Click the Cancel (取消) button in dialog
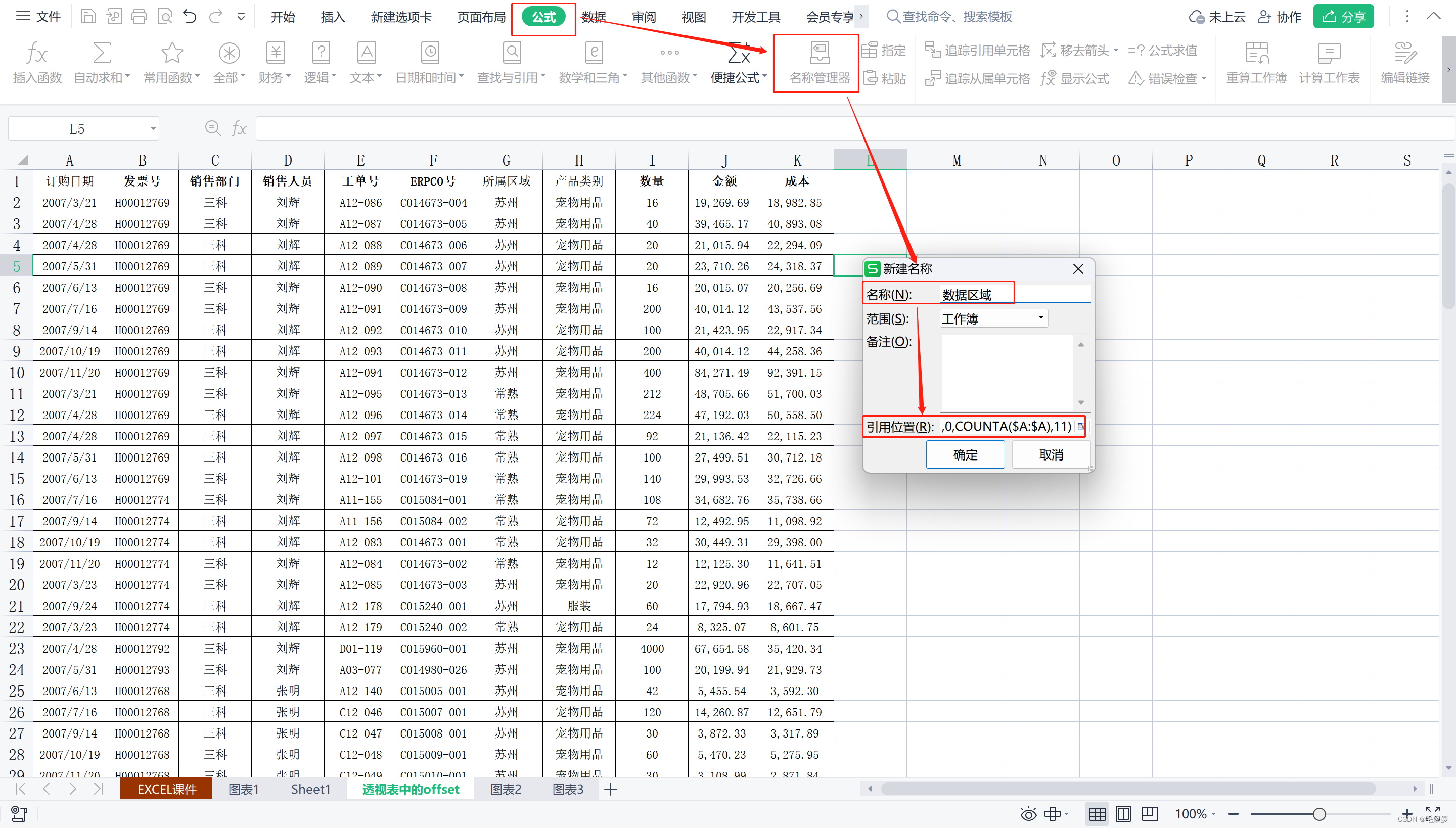Image resolution: width=1456 pixels, height=828 pixels. (1051, 455)
